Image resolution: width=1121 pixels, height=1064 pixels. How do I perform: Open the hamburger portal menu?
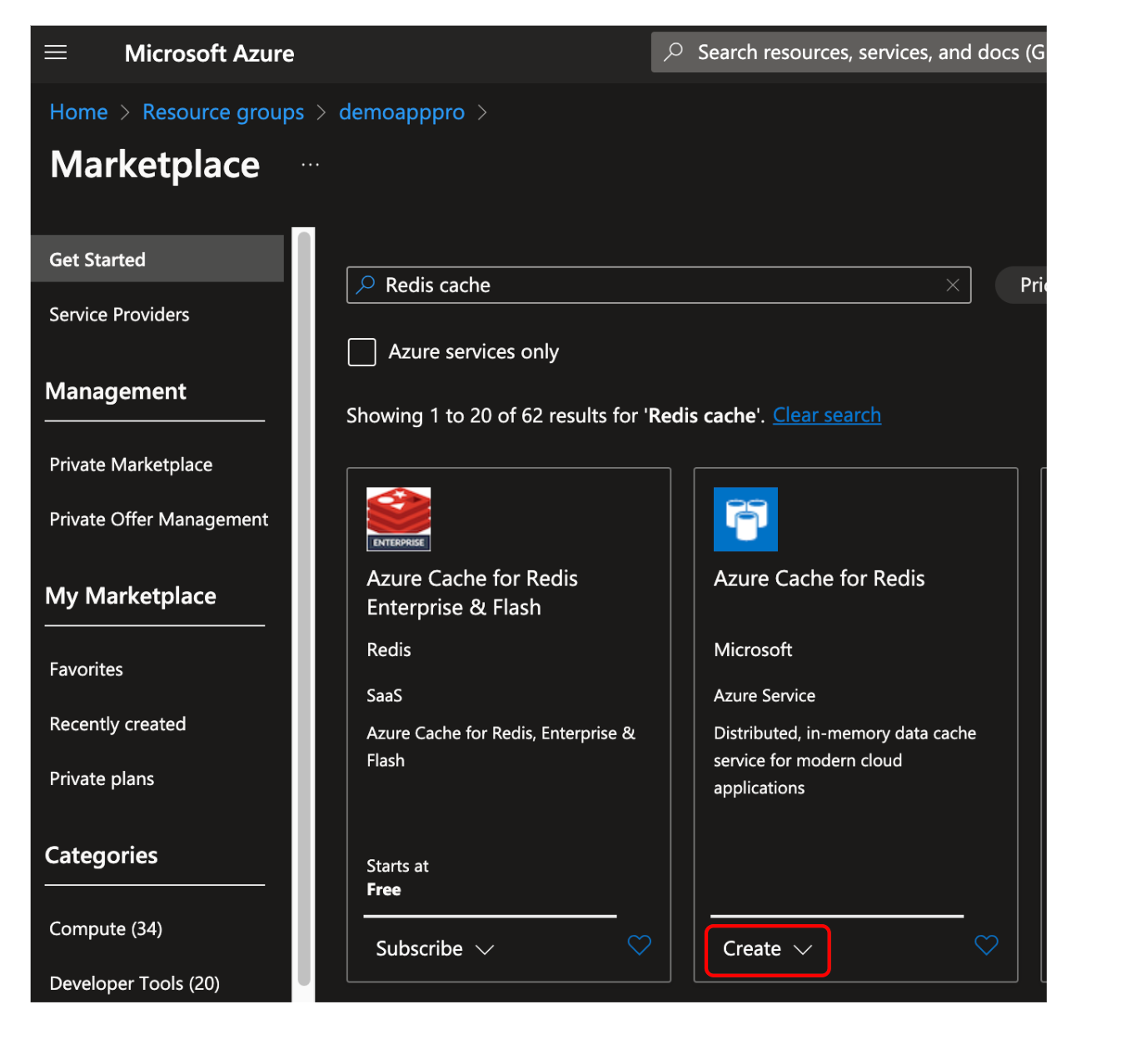pos(56,53)
